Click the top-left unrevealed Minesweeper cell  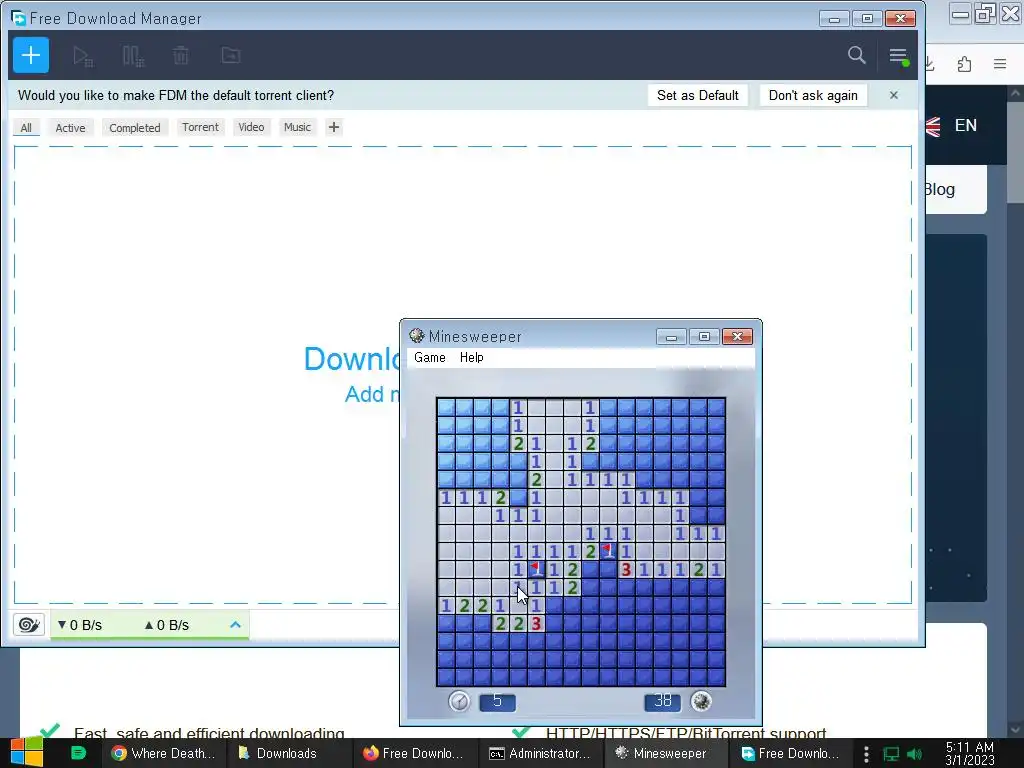coord(446,408)
